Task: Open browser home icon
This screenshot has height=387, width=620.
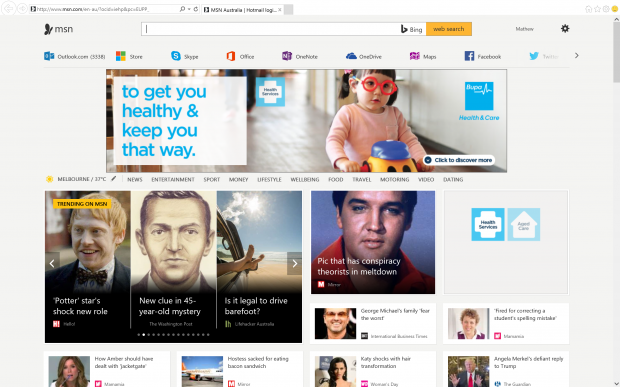Action: [x=589, y=9]
